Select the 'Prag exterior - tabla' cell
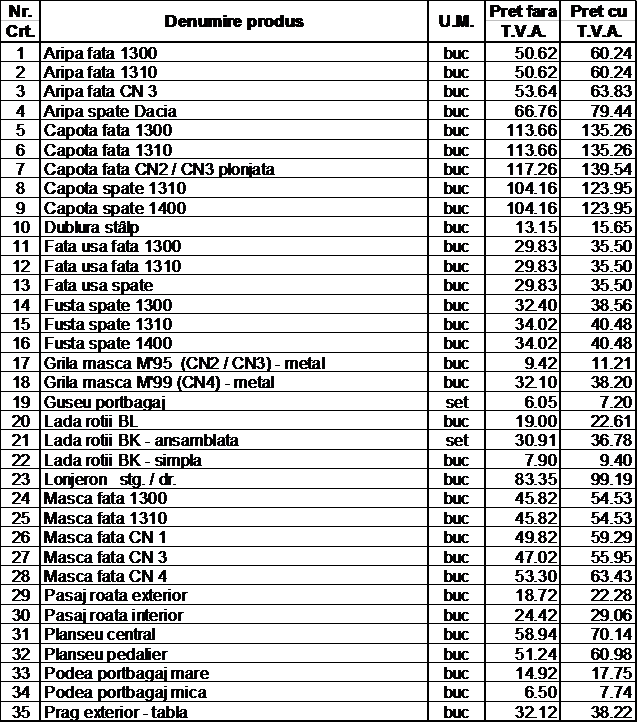This screenshot has width=637, height=722. click(x=234, y=712)
